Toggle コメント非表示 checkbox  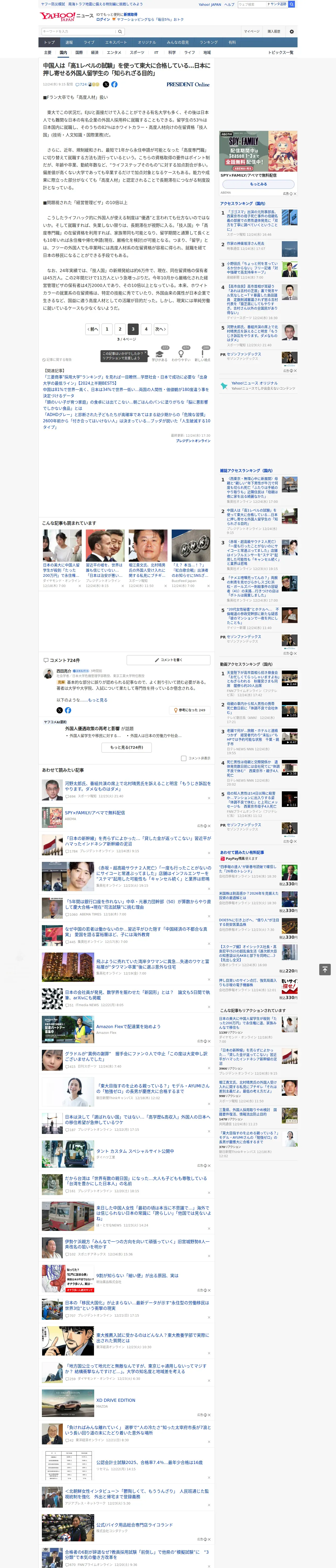(183, 758)
